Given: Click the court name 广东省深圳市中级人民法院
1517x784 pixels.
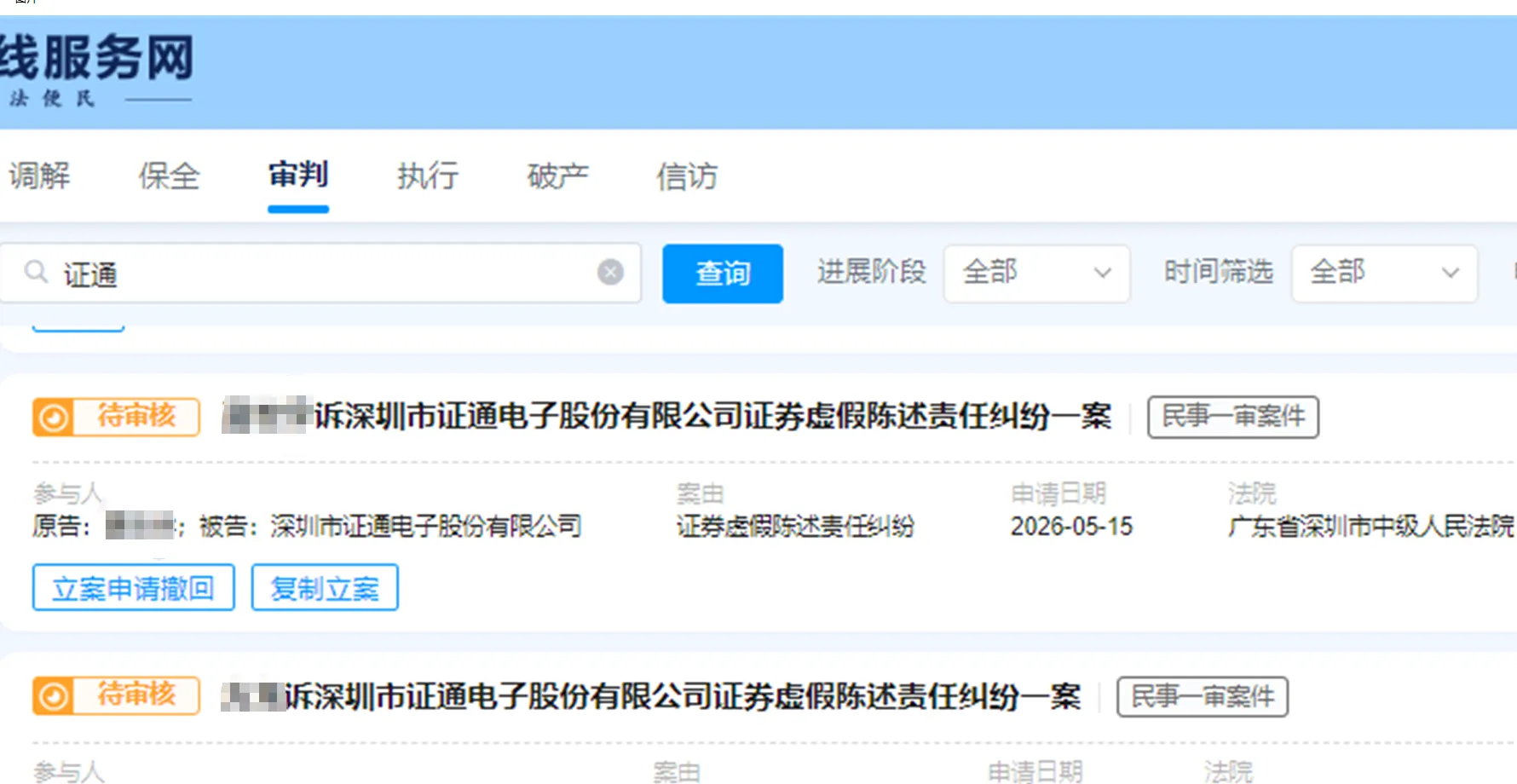Looking at the screenshot, I should 1370,527.
